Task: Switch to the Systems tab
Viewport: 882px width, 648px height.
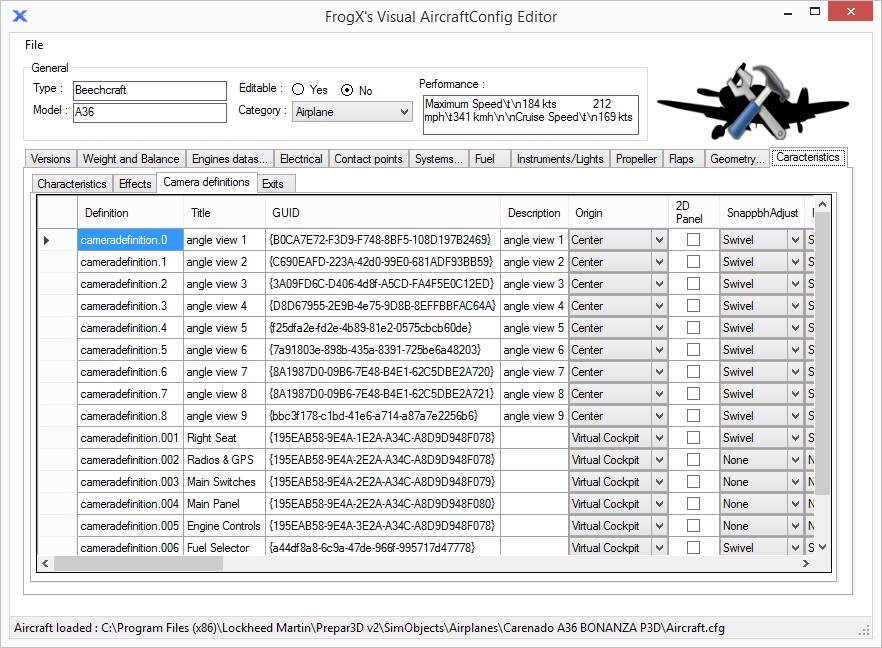Action: coord(439,159)
